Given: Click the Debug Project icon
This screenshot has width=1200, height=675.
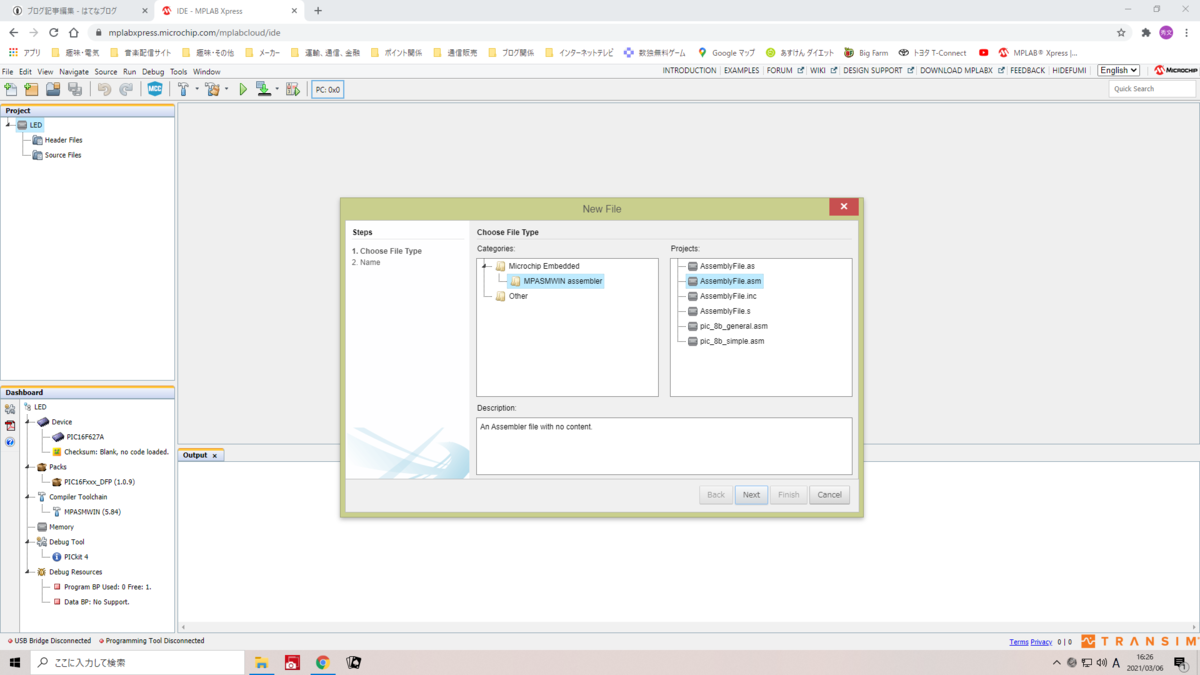Looking at the screenshot, I should coord(293,89).
